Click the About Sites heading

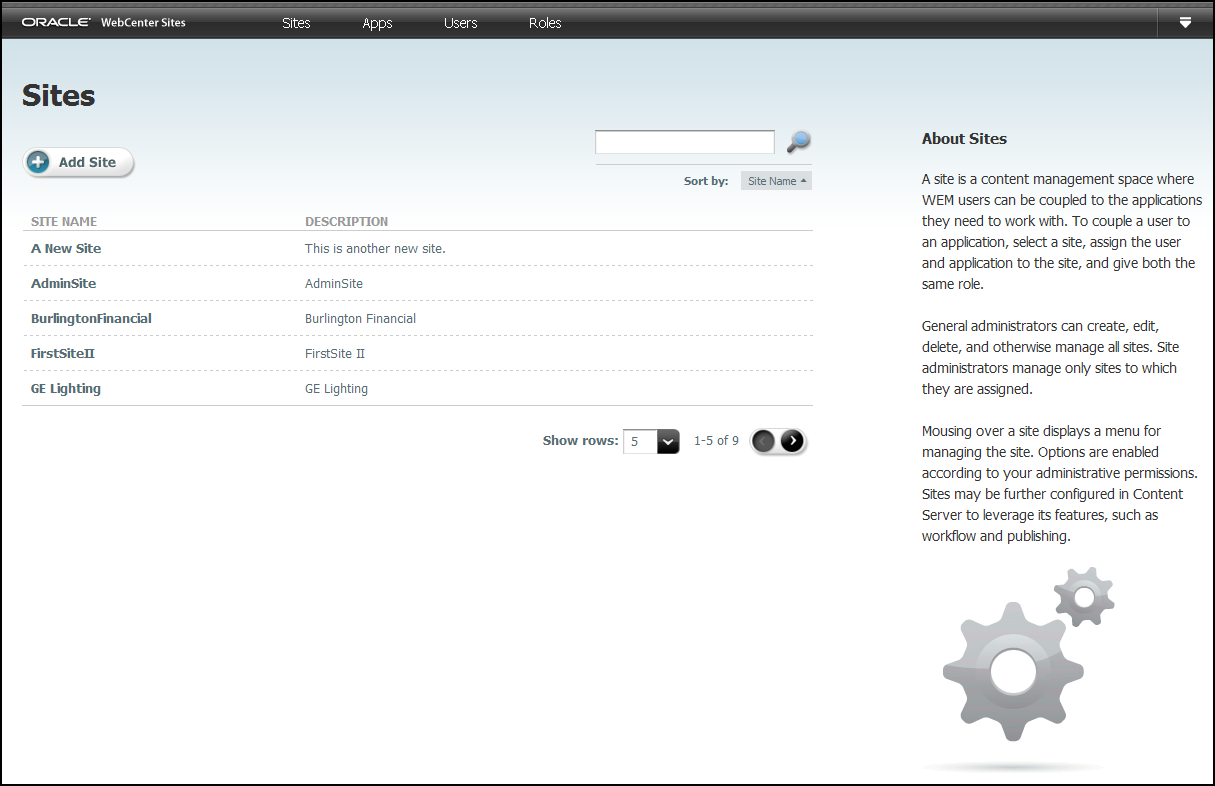tap(964, 139)
